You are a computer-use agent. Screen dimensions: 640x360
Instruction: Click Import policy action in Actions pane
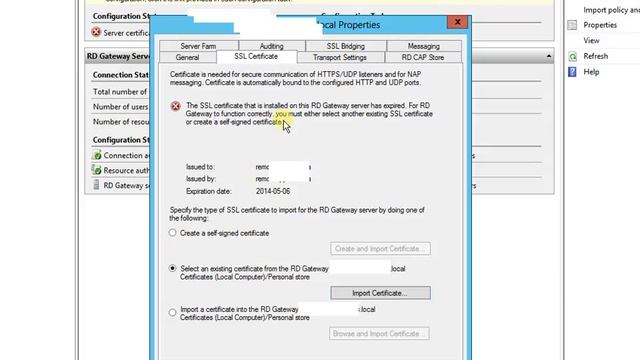[611, 10]
